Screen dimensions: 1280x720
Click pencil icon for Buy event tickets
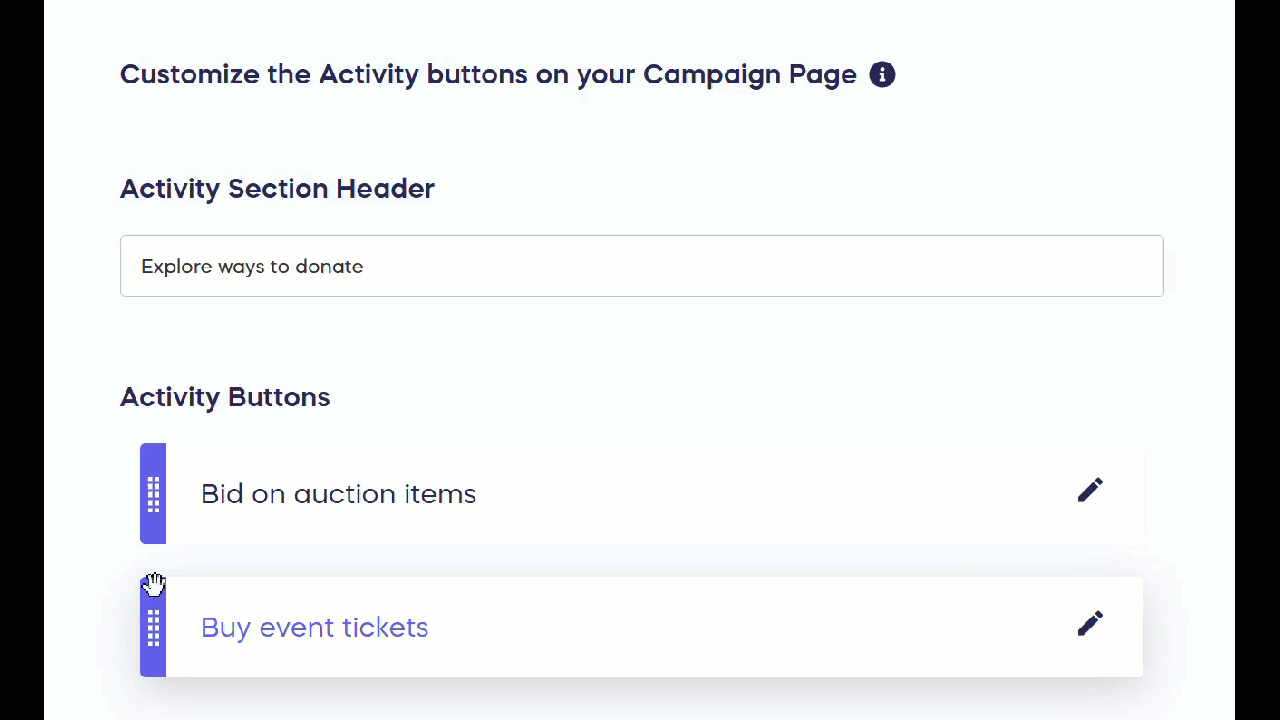click(x=1090, y=624)
